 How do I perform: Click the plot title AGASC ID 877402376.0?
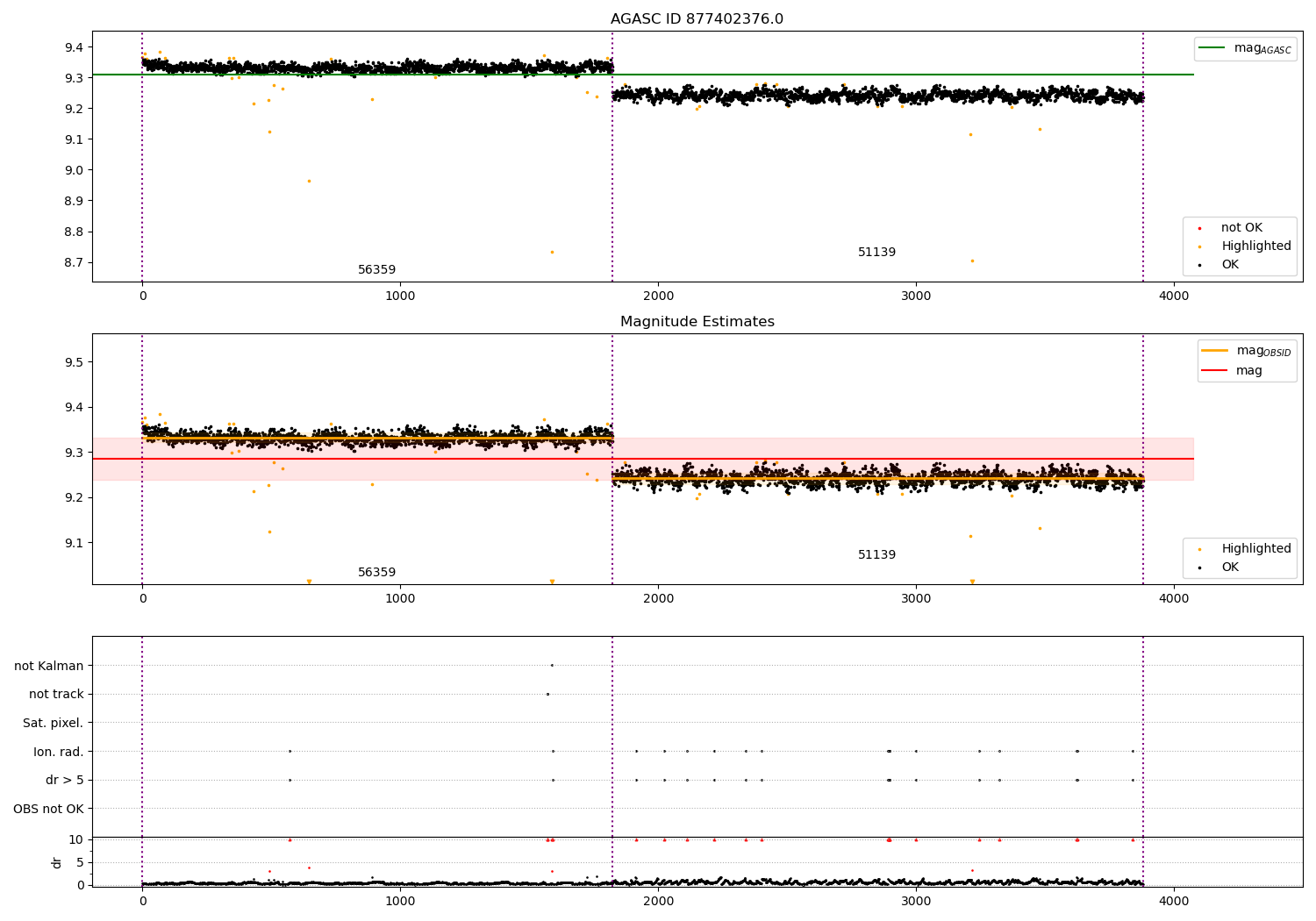(697, 19)
